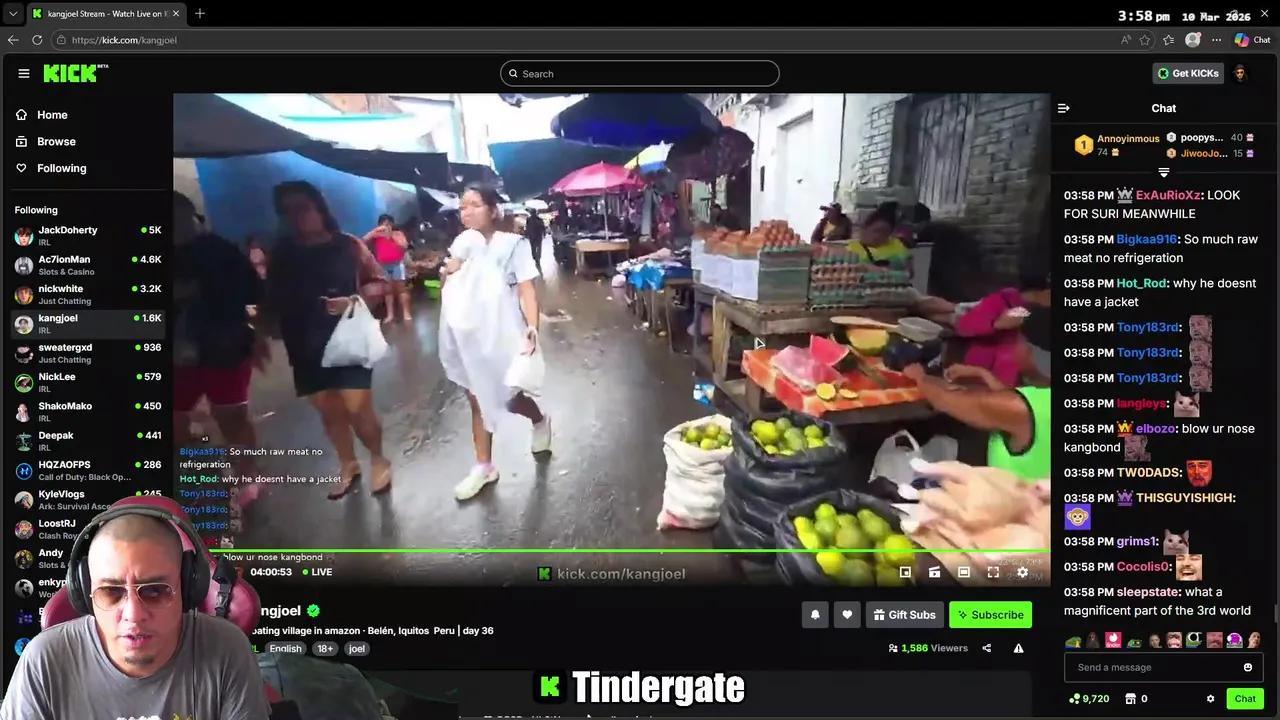This screenshot has height=720, width=1280.
Task: Click the 1,586 Viewers count
Action: (928, 648)
